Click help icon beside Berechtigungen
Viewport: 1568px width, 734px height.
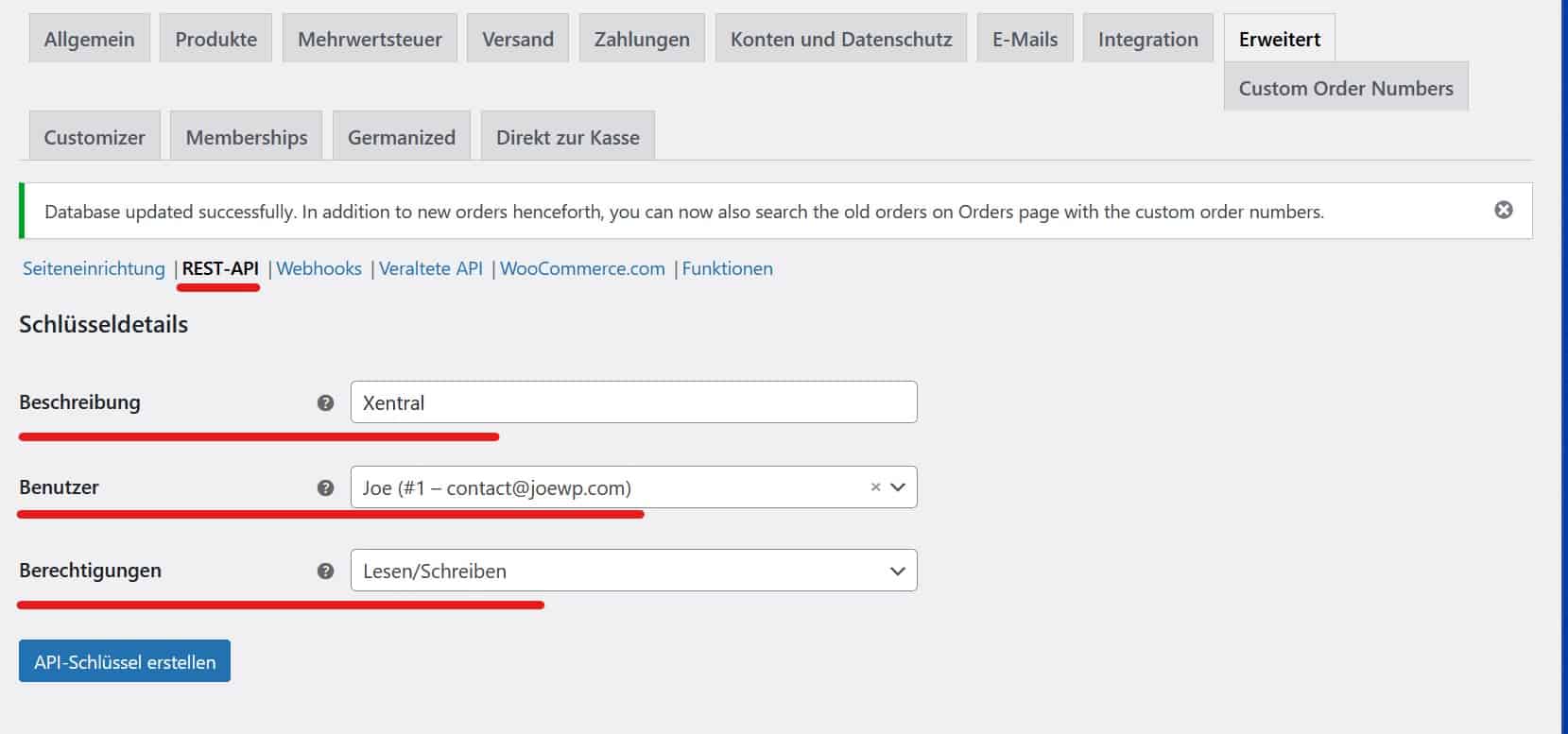pos(325,571)
